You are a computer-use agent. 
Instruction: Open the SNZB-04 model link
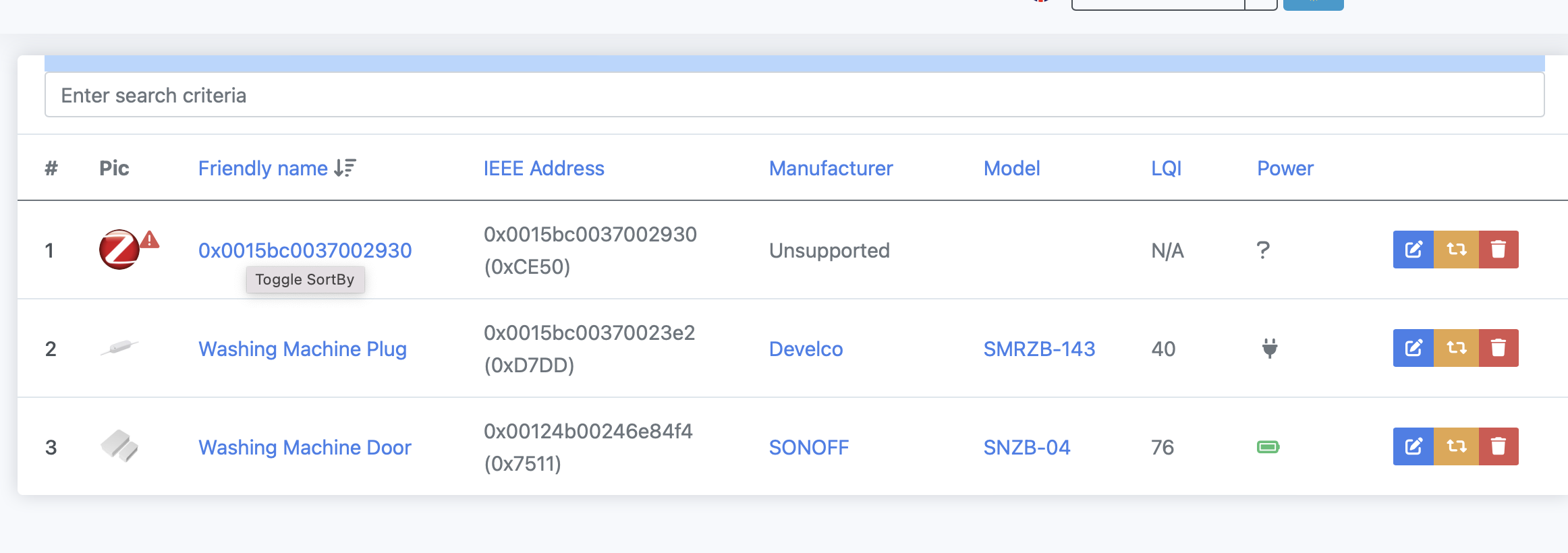click(x=1026, y=446)
